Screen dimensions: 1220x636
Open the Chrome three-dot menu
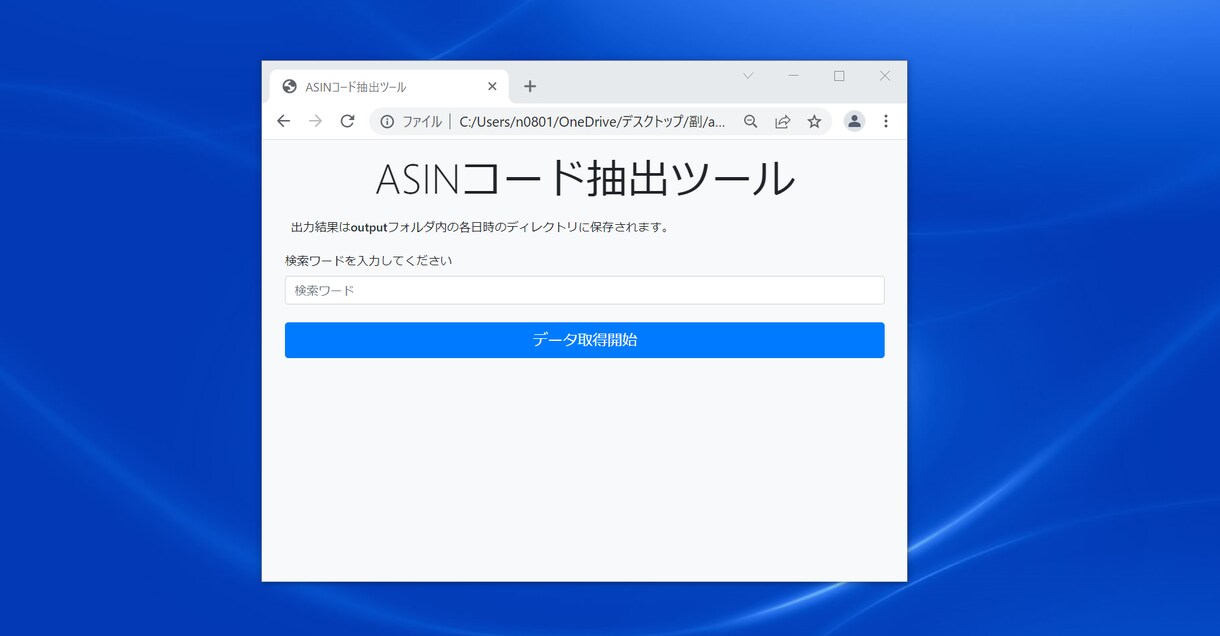[885, 121]
